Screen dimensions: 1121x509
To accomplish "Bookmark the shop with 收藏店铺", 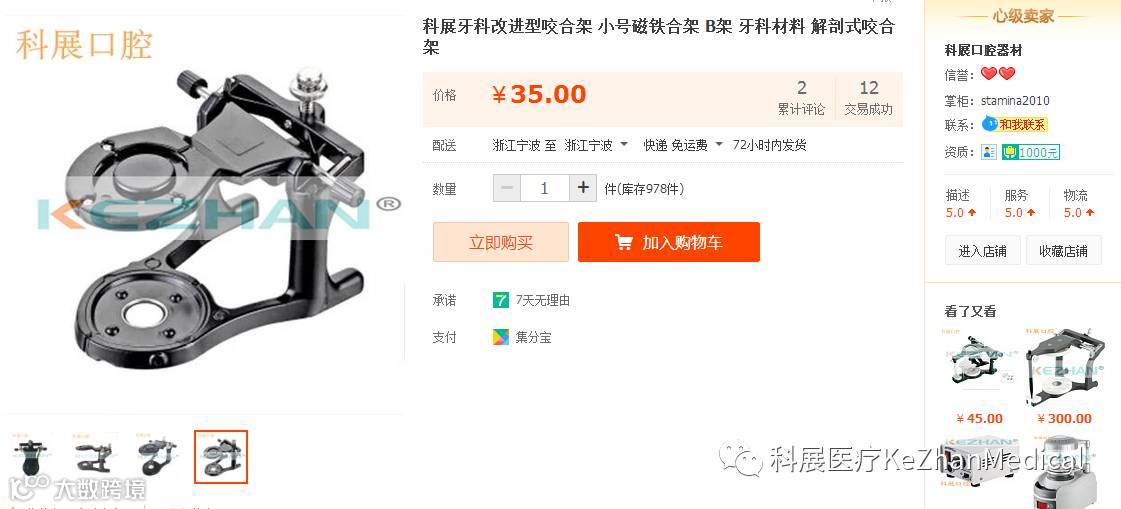I will point(1063,251).
